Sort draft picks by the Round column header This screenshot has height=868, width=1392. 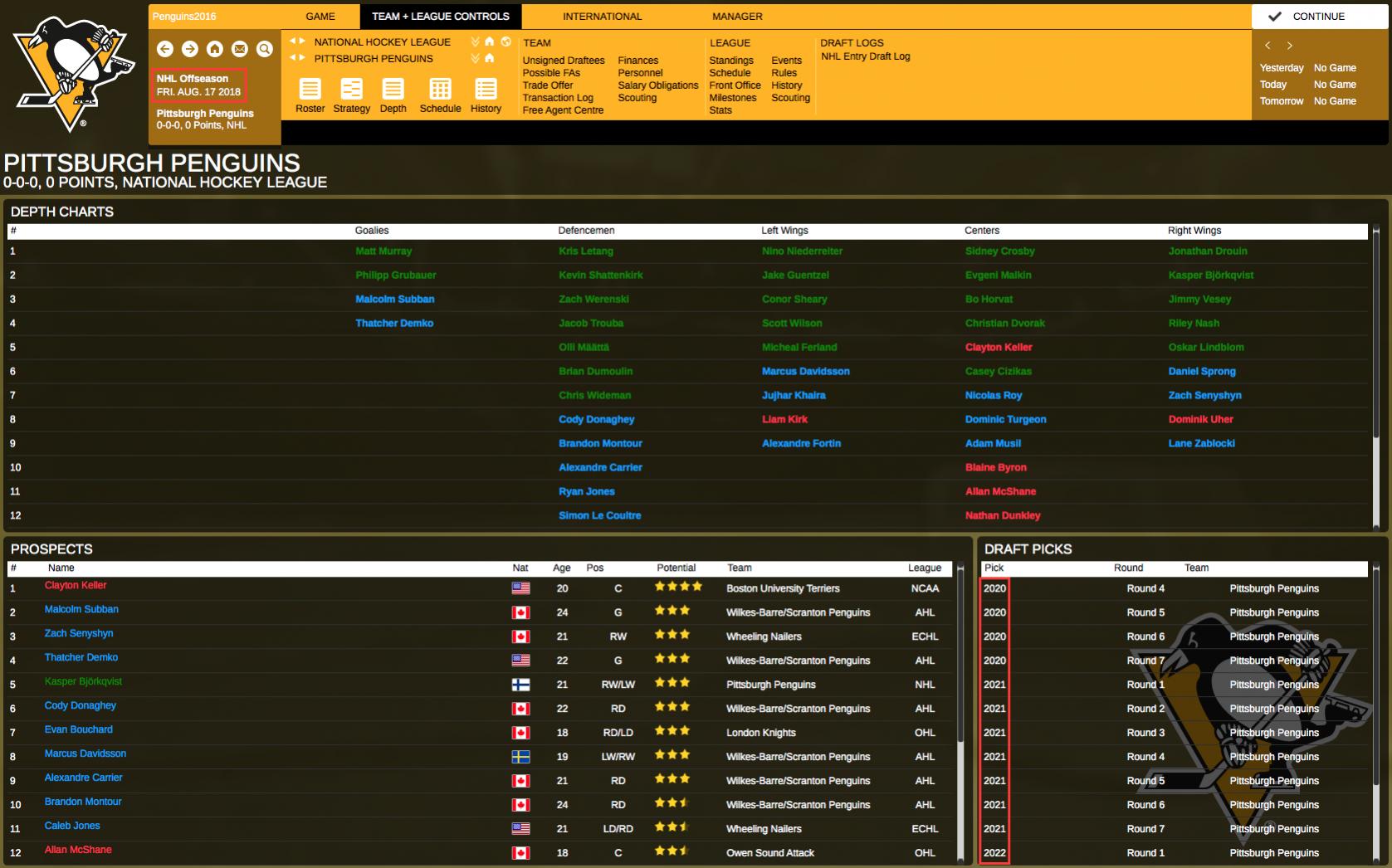(x=1128, y=568)
